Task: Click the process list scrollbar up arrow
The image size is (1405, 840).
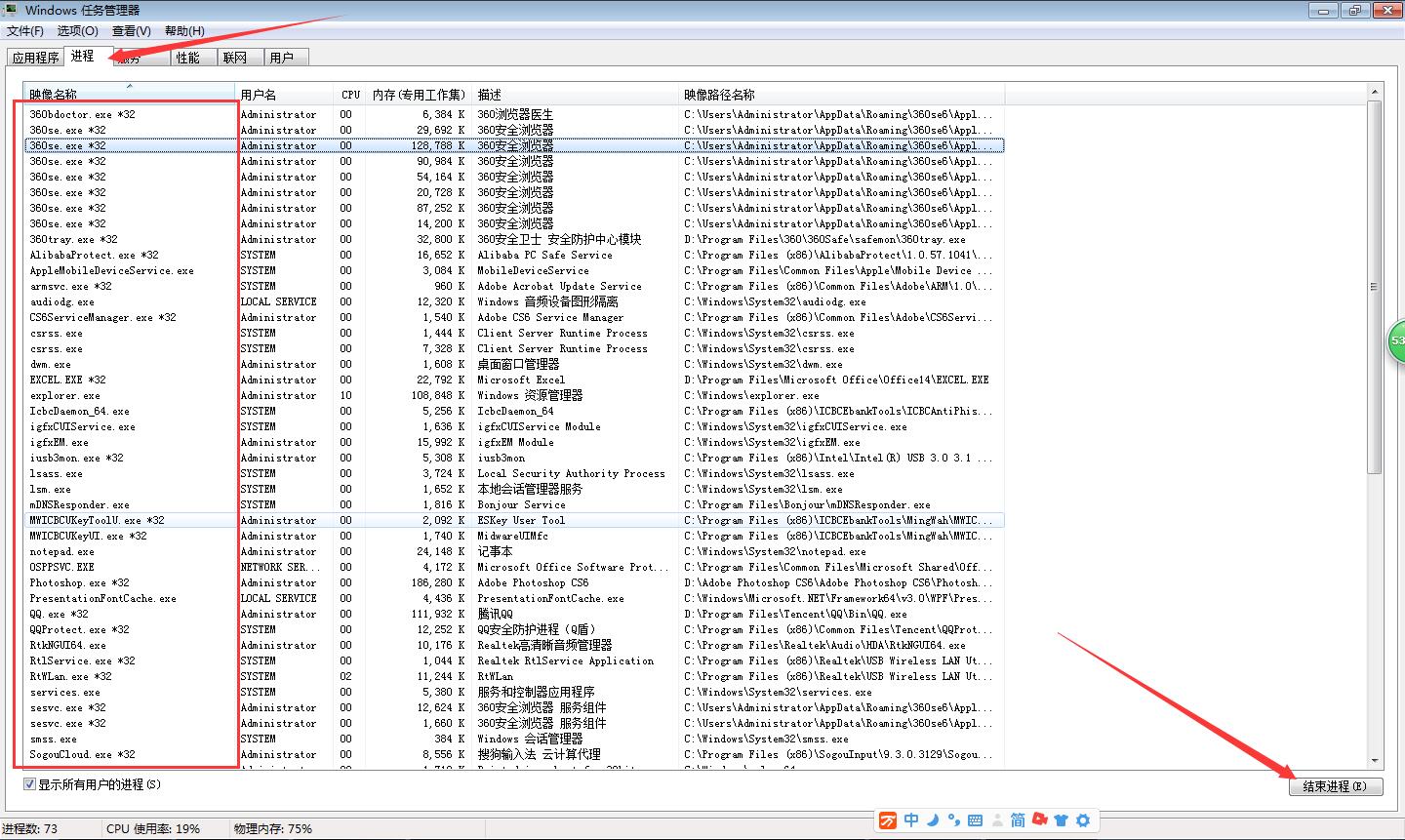Action: coord(1375,93)
